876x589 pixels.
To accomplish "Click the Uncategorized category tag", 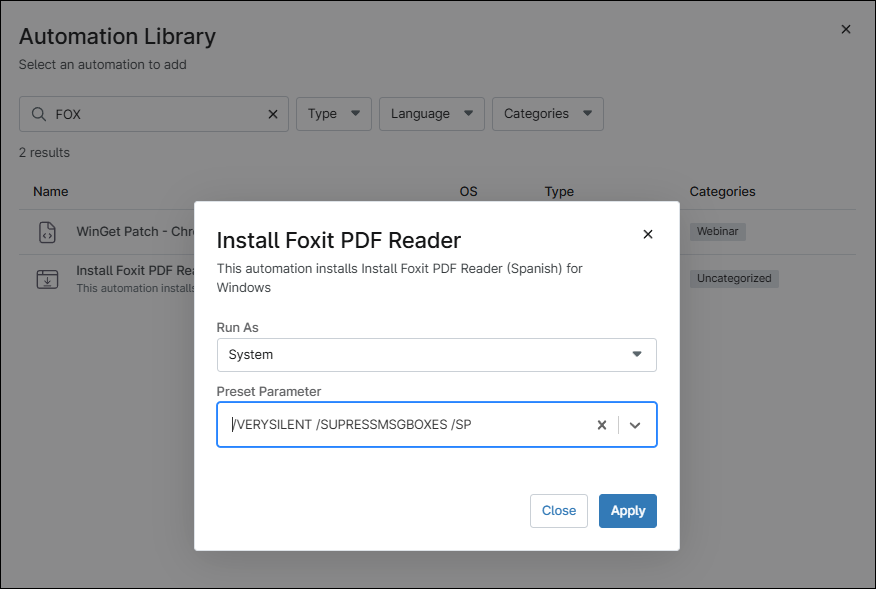I will point(734,278).
